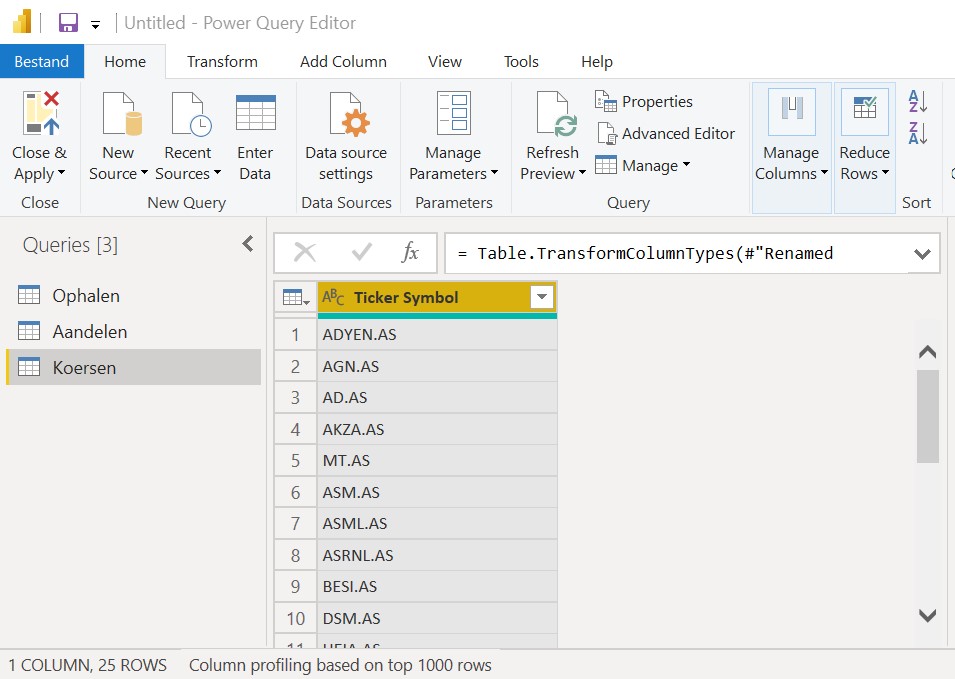Switch to the Transform tab
The height and width of the screenshot is (679, 955).
(222, 62)
